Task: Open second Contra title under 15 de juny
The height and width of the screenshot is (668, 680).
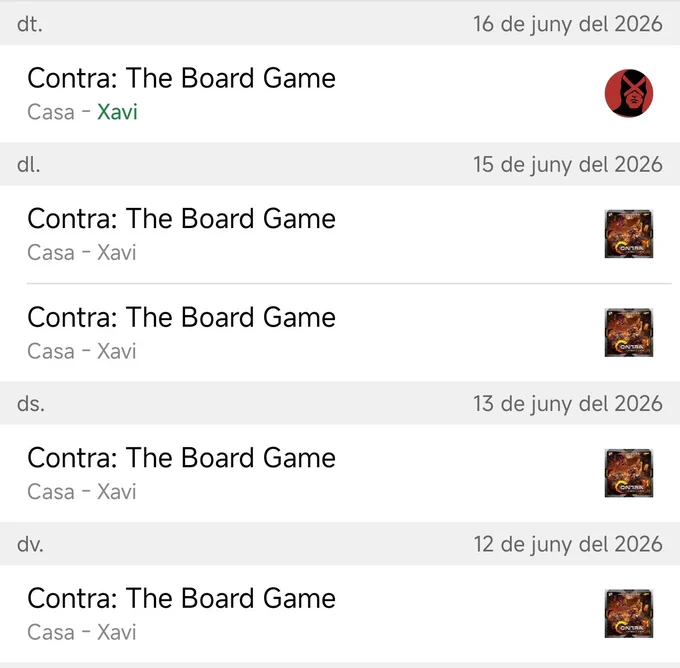Action: [181, 317]
